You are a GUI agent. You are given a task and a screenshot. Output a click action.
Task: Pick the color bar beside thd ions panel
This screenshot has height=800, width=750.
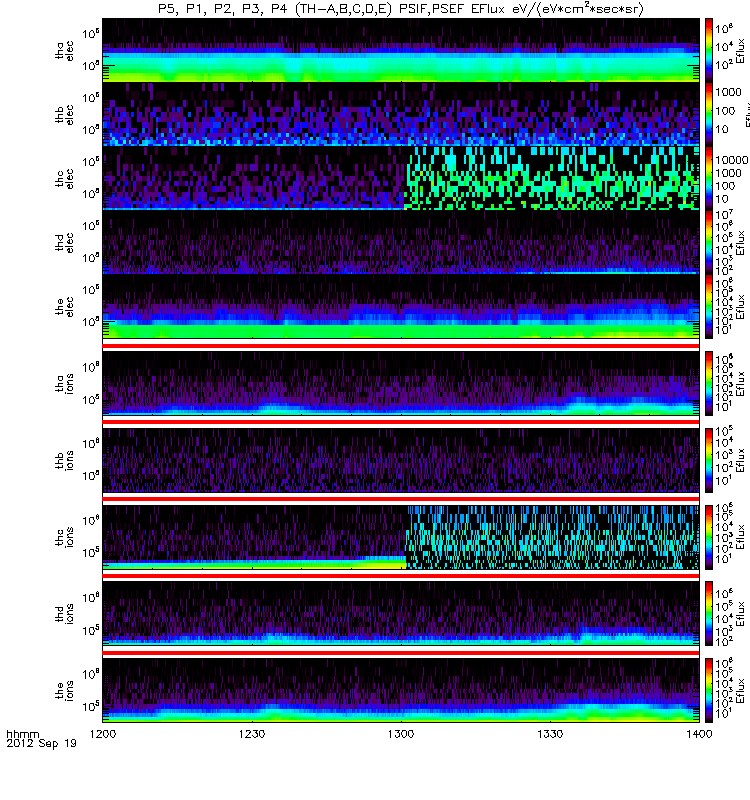point(709,613)
